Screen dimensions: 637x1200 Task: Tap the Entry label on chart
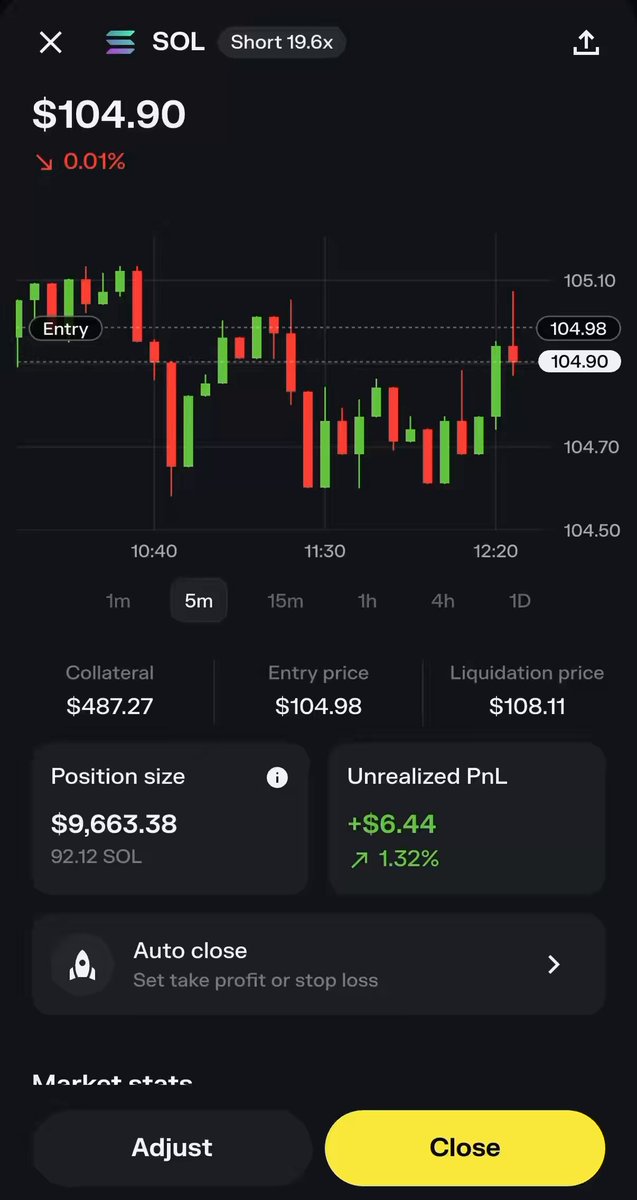tap(66, 328)
